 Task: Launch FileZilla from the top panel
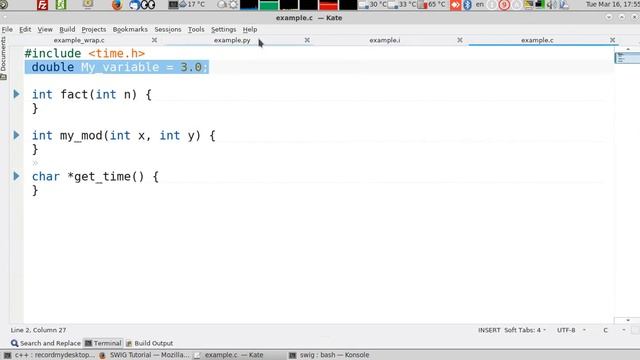42,5
